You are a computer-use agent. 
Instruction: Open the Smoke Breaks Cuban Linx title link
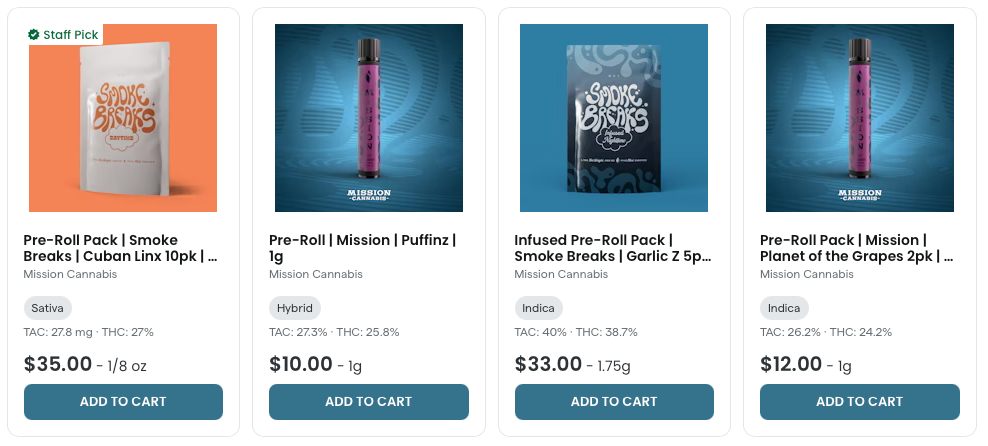coord(120,248)
